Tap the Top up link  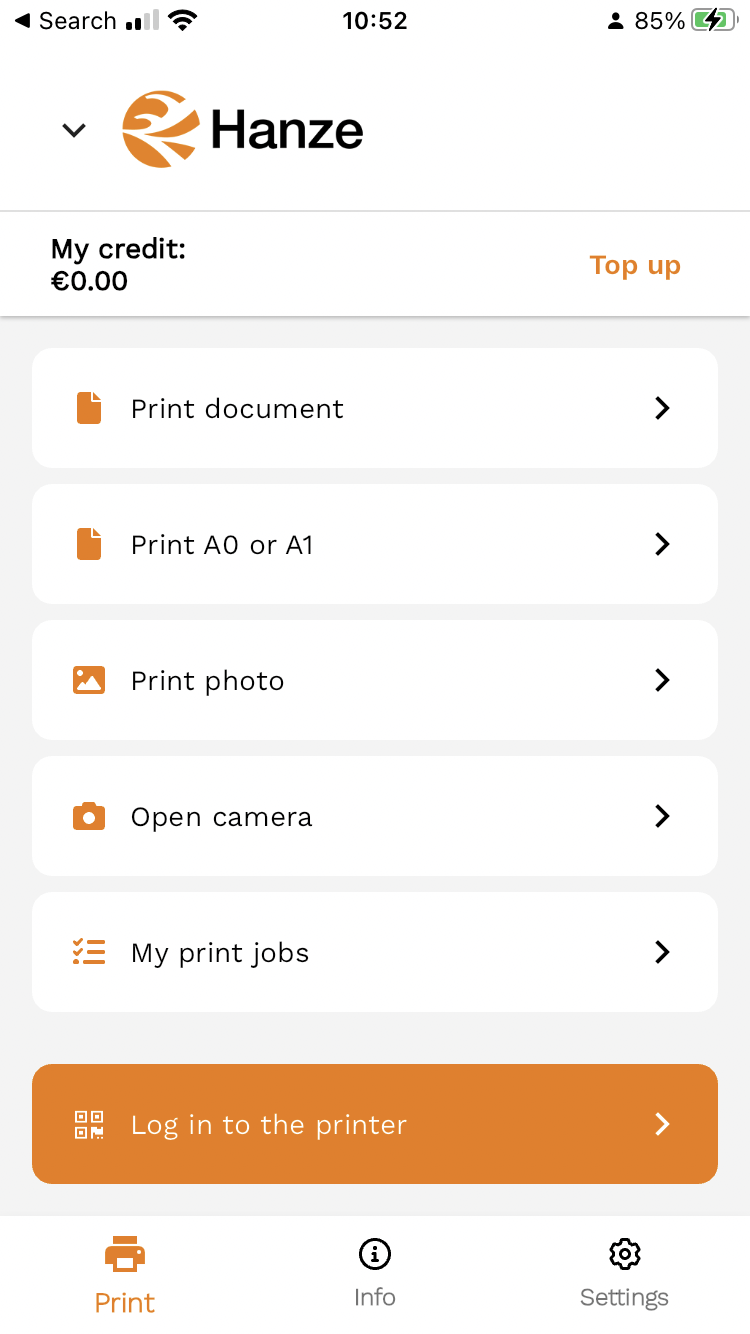pos(635,265)
